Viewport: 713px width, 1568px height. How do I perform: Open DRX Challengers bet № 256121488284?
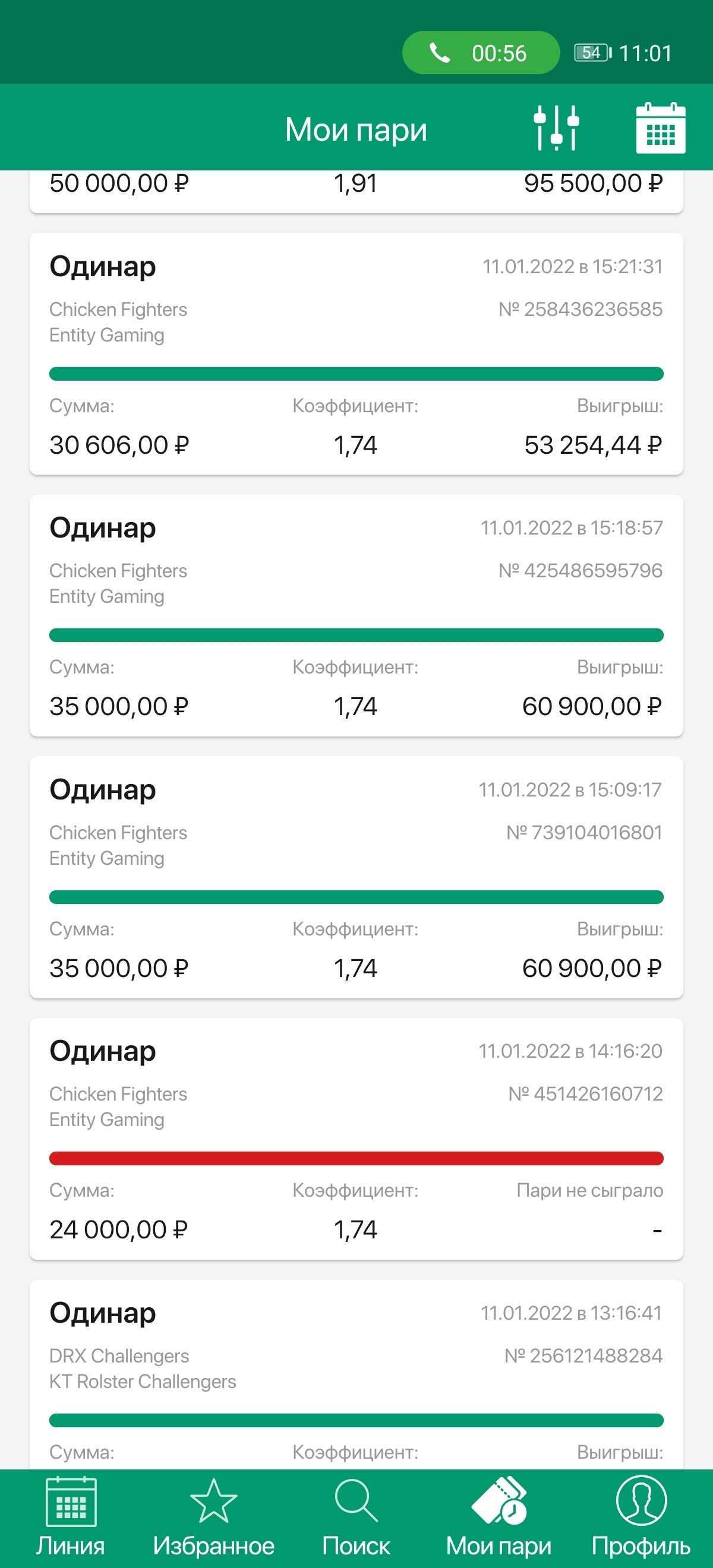[356, 1370]
